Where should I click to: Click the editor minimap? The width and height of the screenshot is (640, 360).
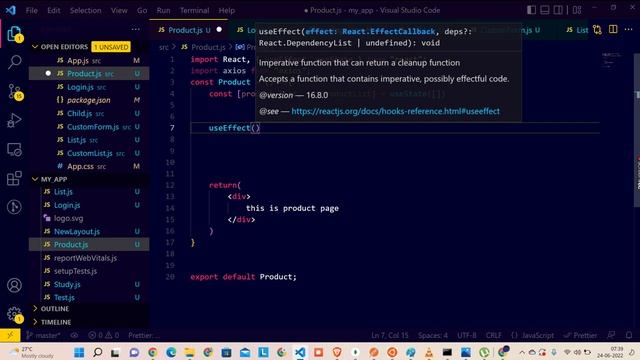tap(611, 59)
